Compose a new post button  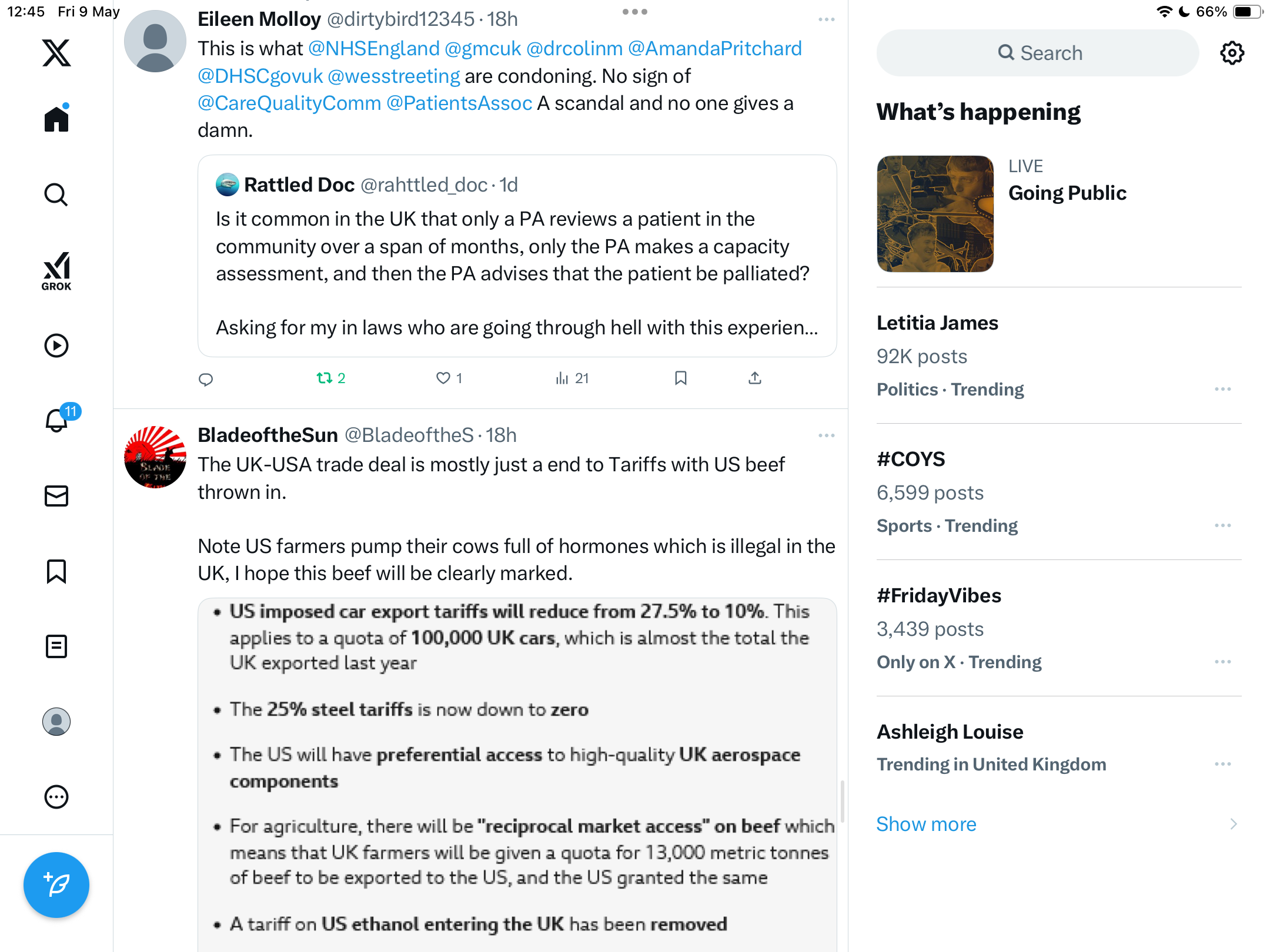click(x=56, y=885)
